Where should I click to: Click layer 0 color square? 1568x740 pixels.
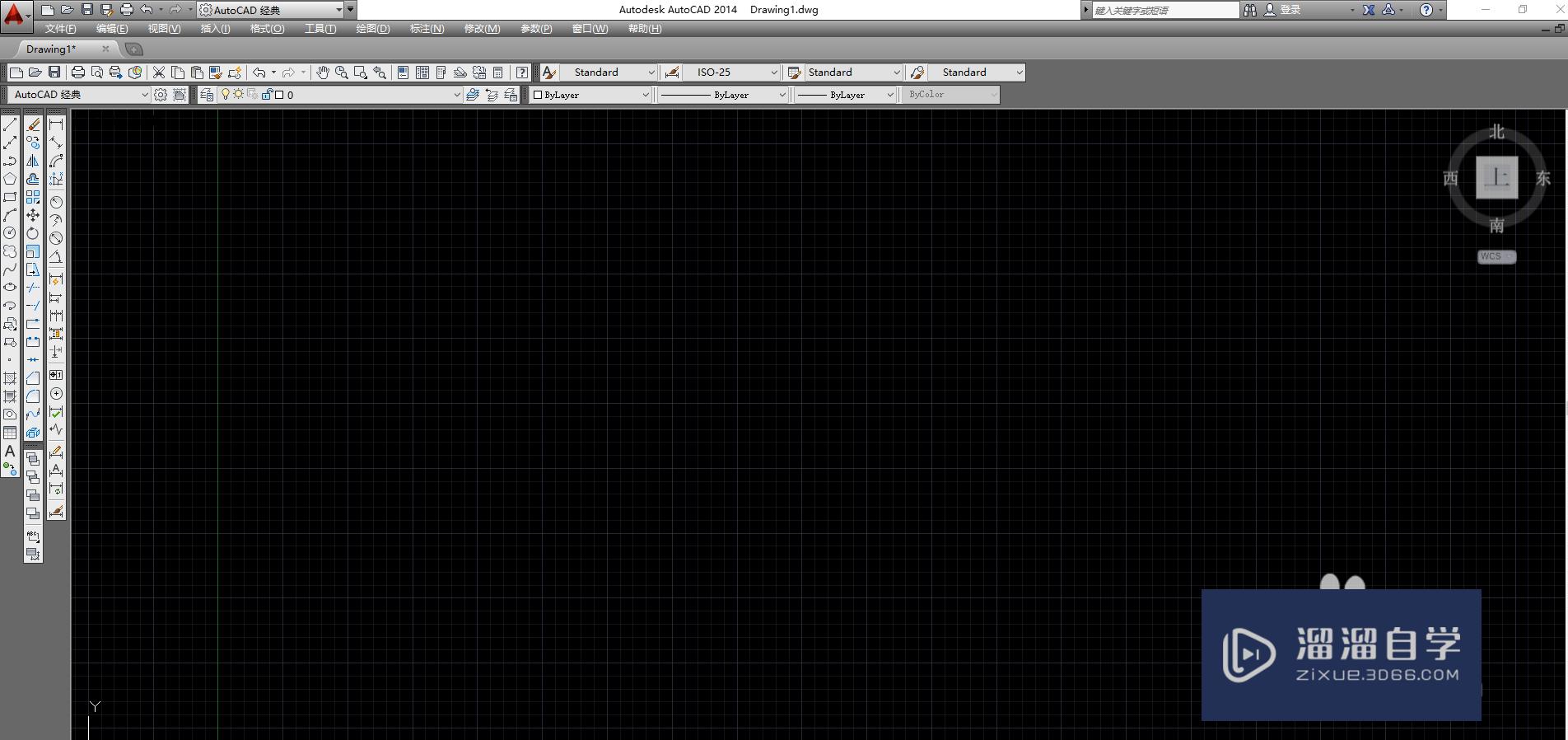(x=279, y=95)
